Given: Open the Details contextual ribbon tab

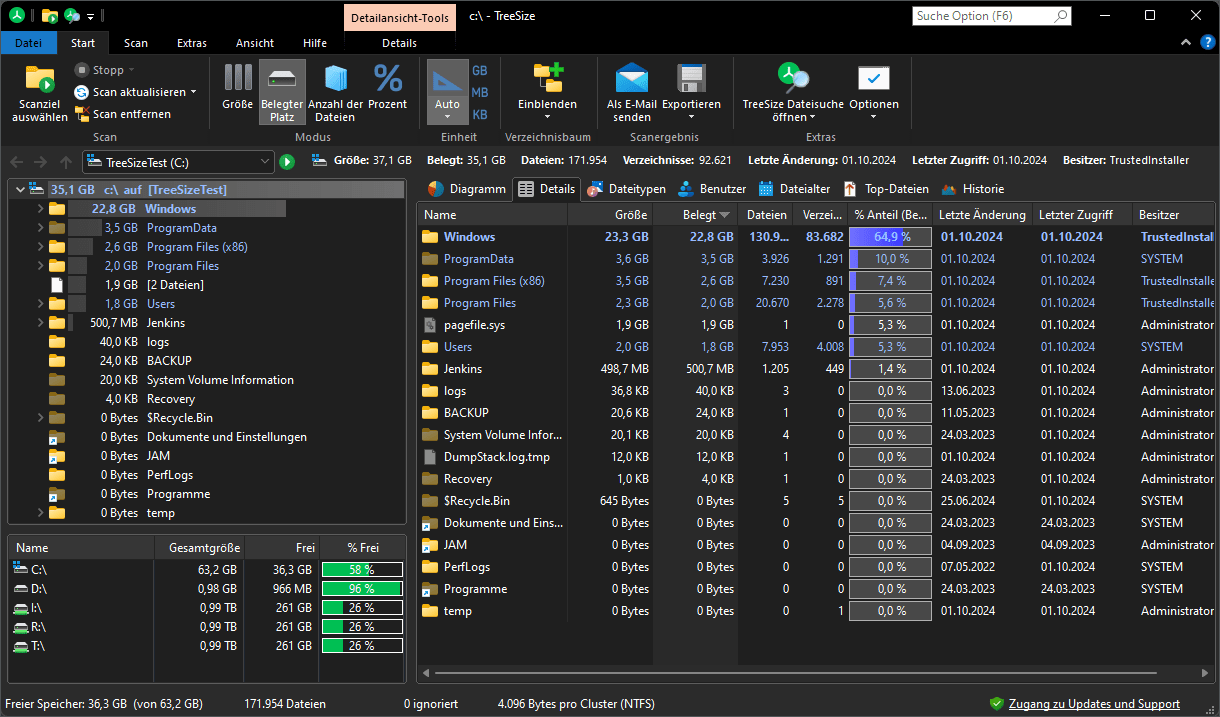Looking at the screenshot, I should (400, 43).
